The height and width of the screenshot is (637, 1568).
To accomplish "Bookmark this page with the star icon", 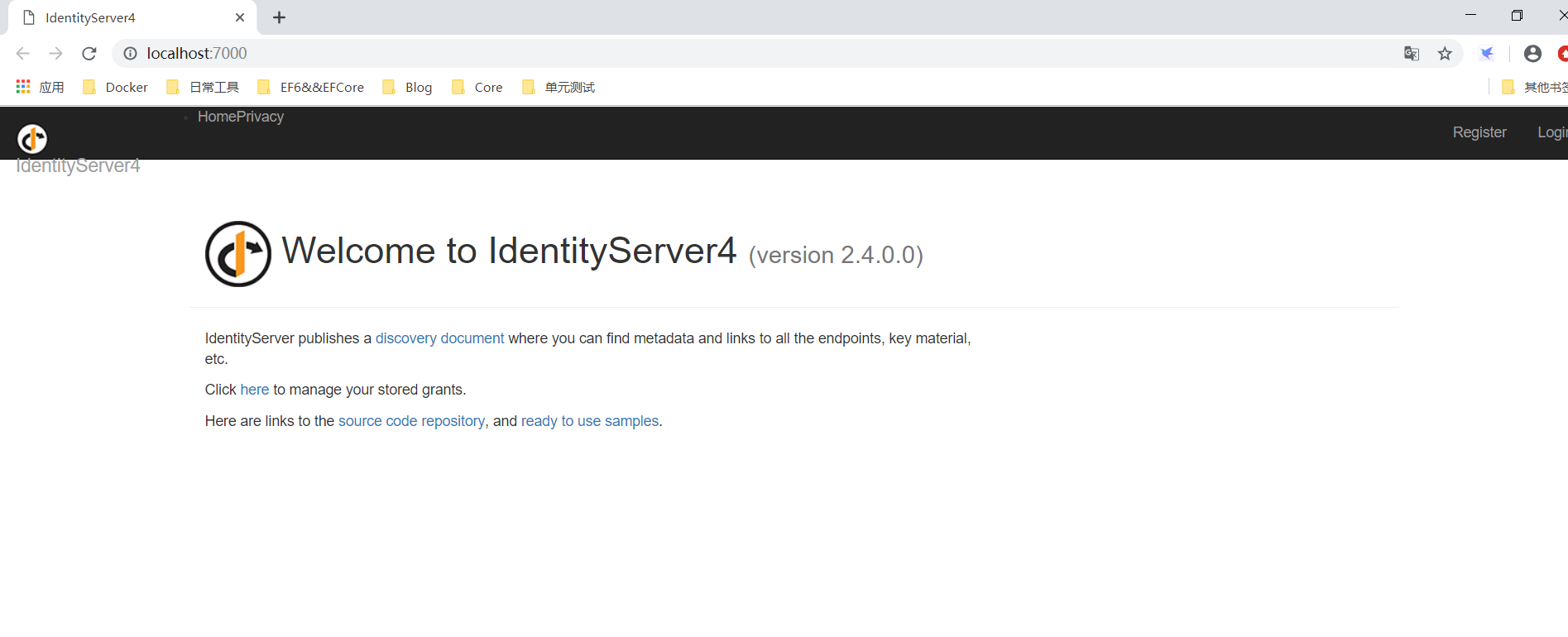I will tap(1445, 54).
